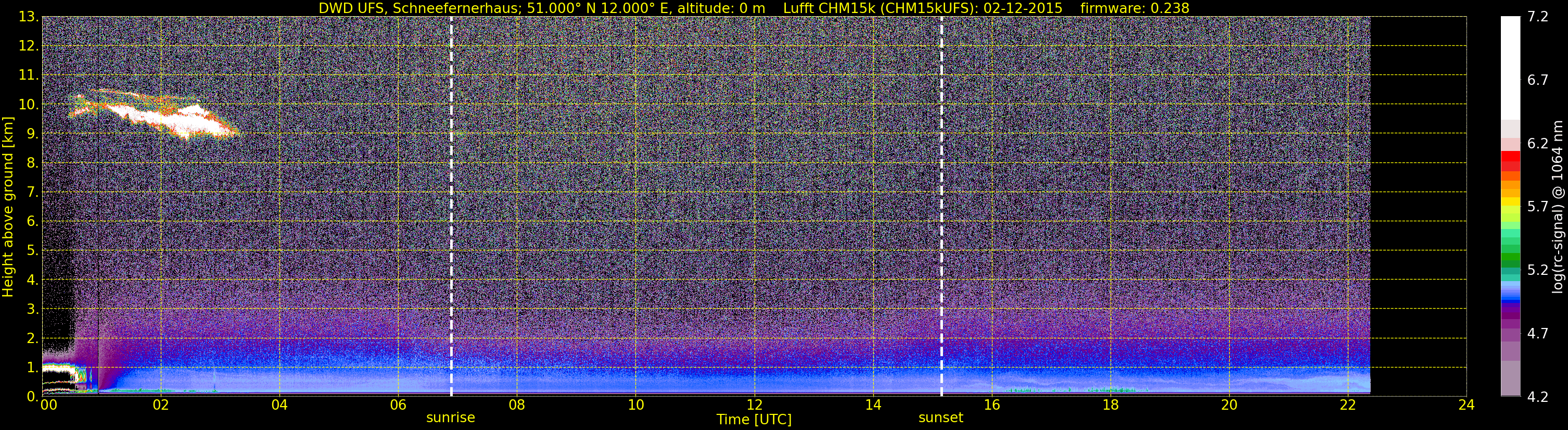Click the 'Height above ground [km]' axis label
This screenshot has height=430, width=1568.
[x=8, y=207]
